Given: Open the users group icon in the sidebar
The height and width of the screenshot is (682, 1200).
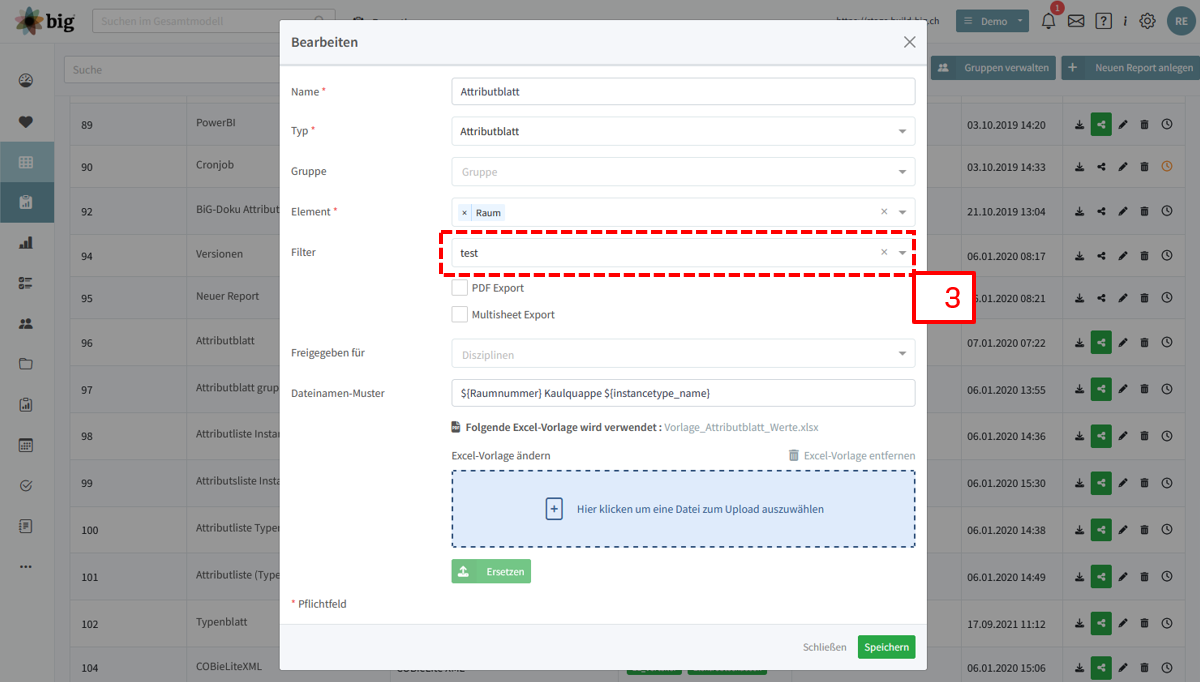Looking at the screenshot, I should 26,324.
